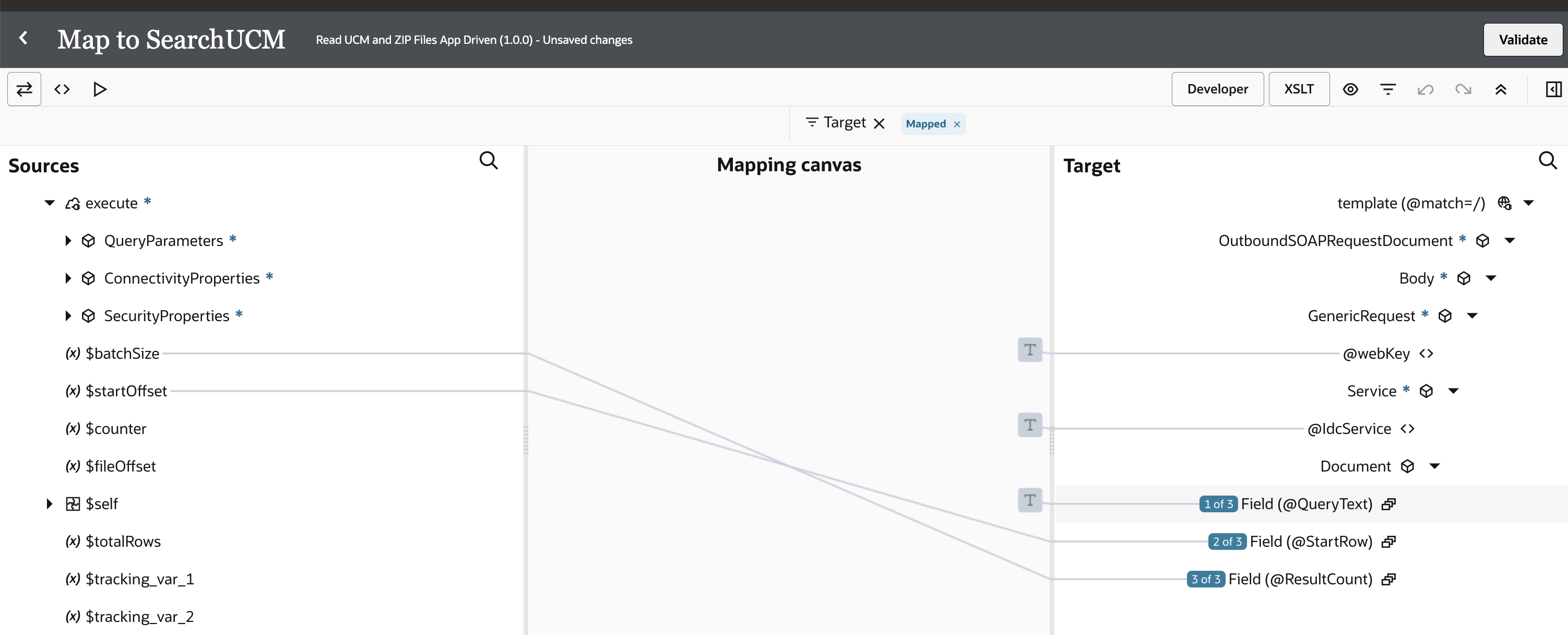Expand the QueryParameters source node

[69, 241]
